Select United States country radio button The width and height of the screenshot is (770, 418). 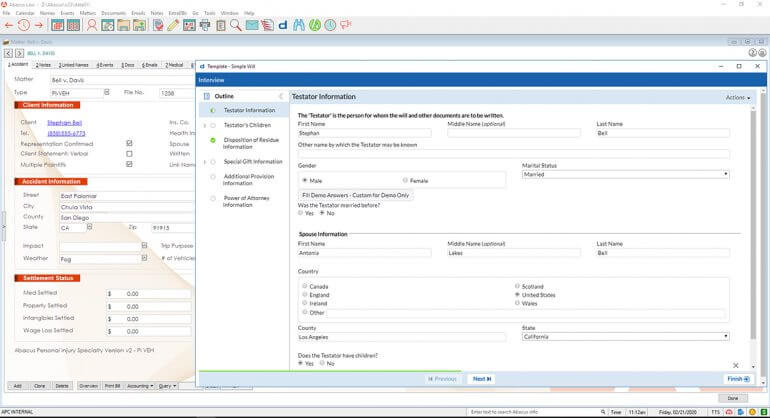tap(517, 295)
